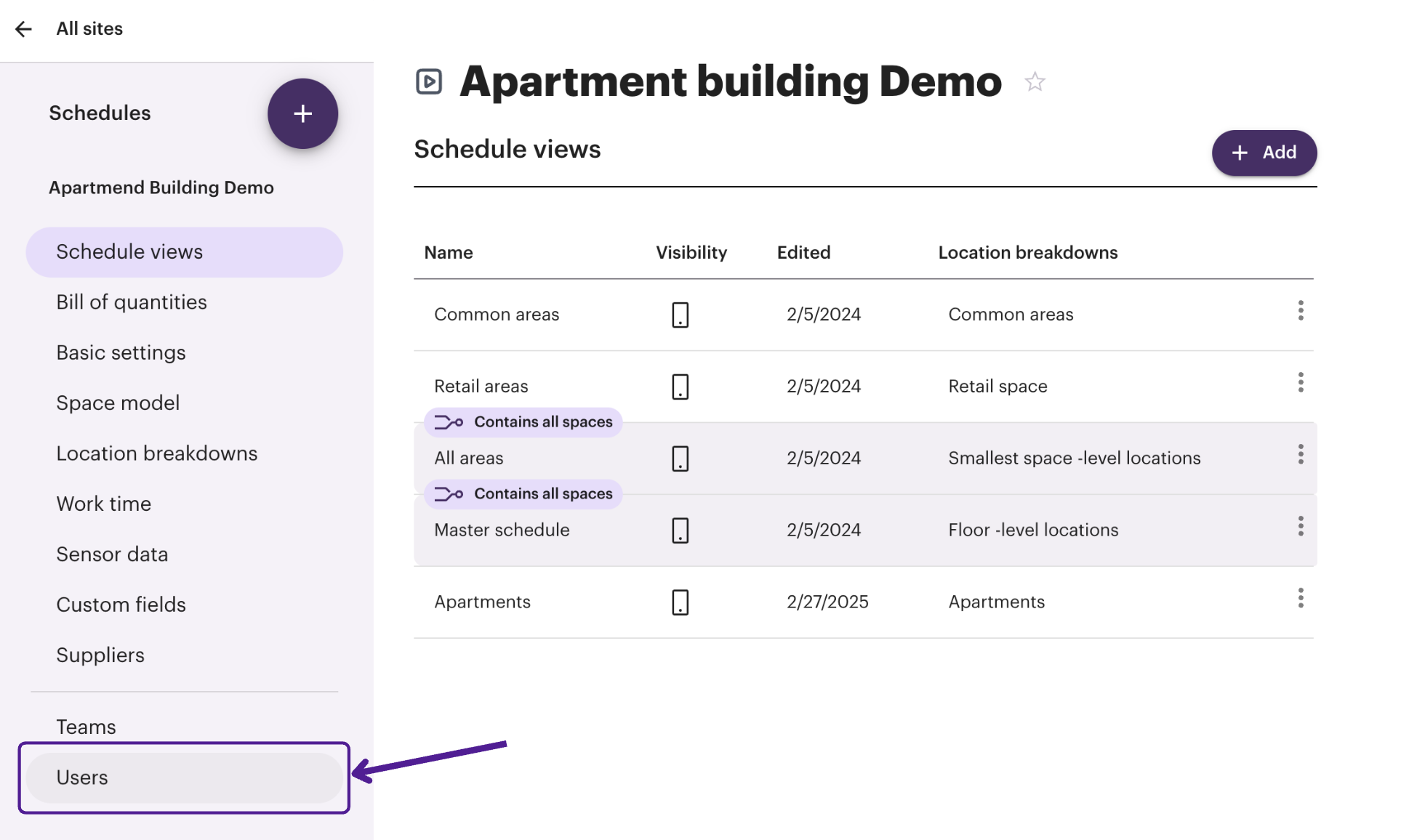Click Contains all spaces badge above Master schedule
1409x840 pixels.
pyautogui.click(x=523, y=494)
